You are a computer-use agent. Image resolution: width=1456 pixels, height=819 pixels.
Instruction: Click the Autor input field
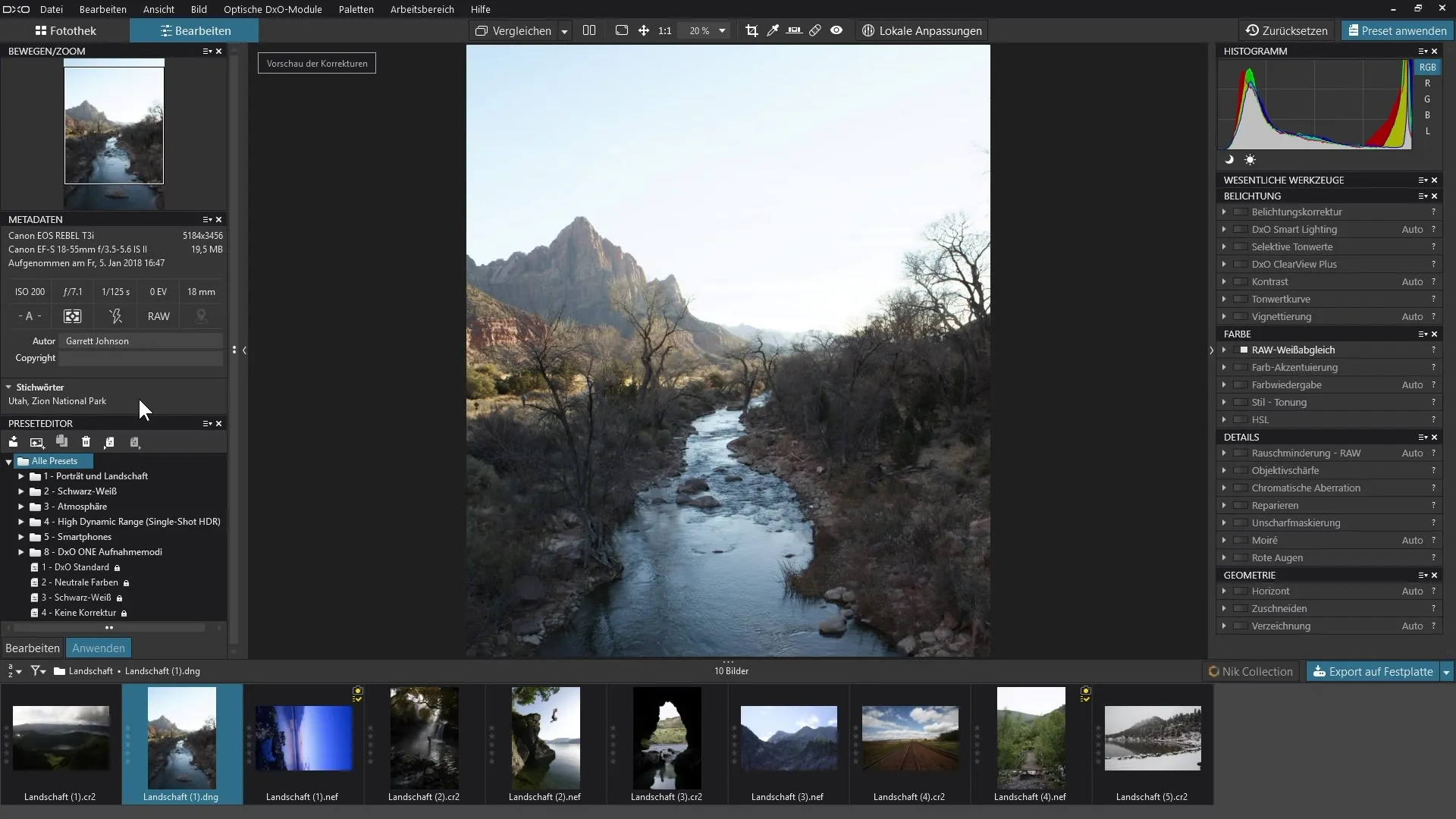pos(141,341)
